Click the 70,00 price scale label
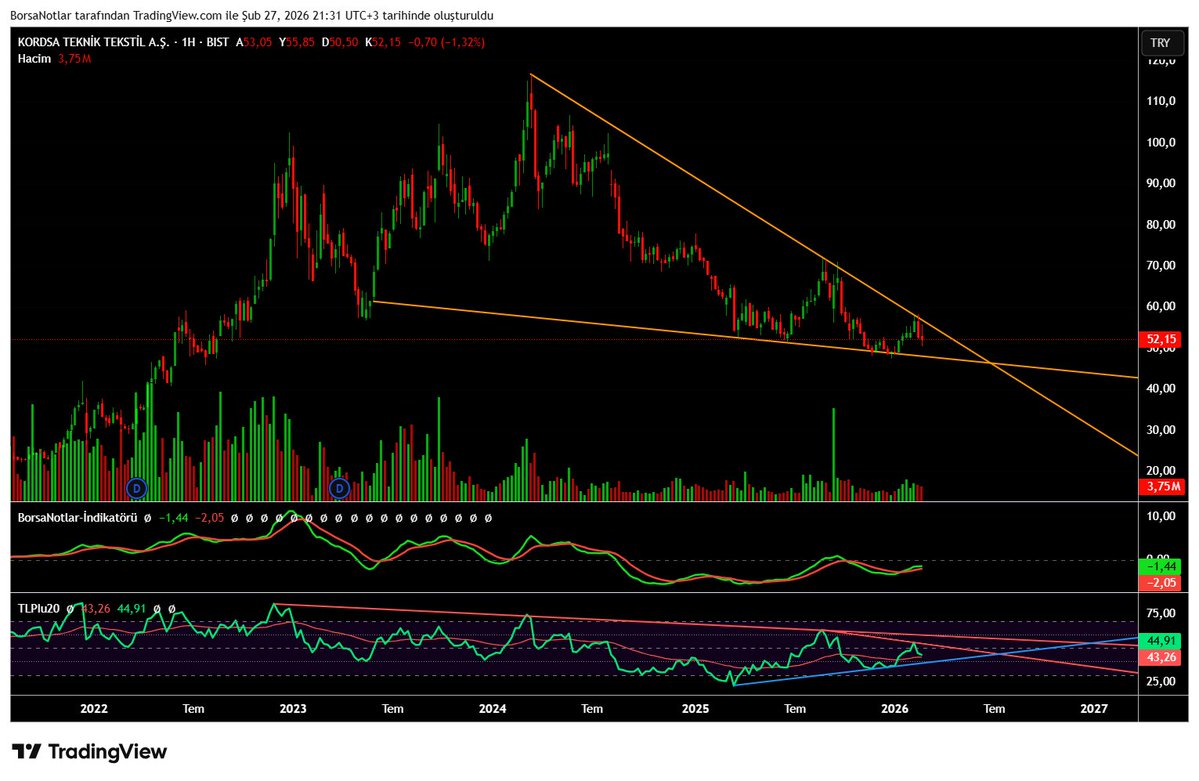1199x781 pixels. 1161,265
